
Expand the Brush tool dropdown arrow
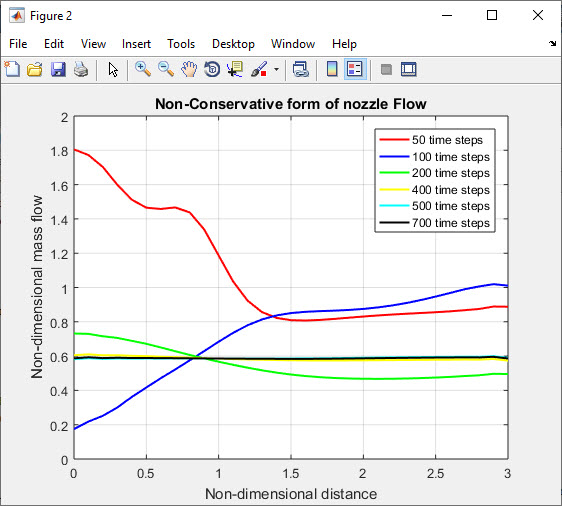click(x=276, y=69)
